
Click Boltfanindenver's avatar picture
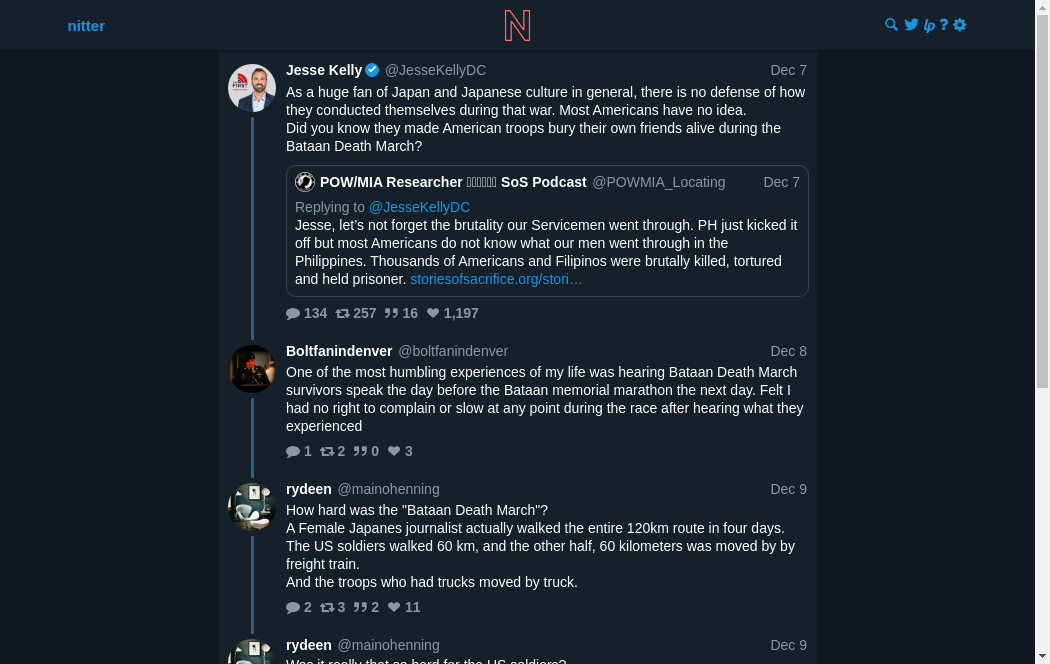tap(252, 369)
